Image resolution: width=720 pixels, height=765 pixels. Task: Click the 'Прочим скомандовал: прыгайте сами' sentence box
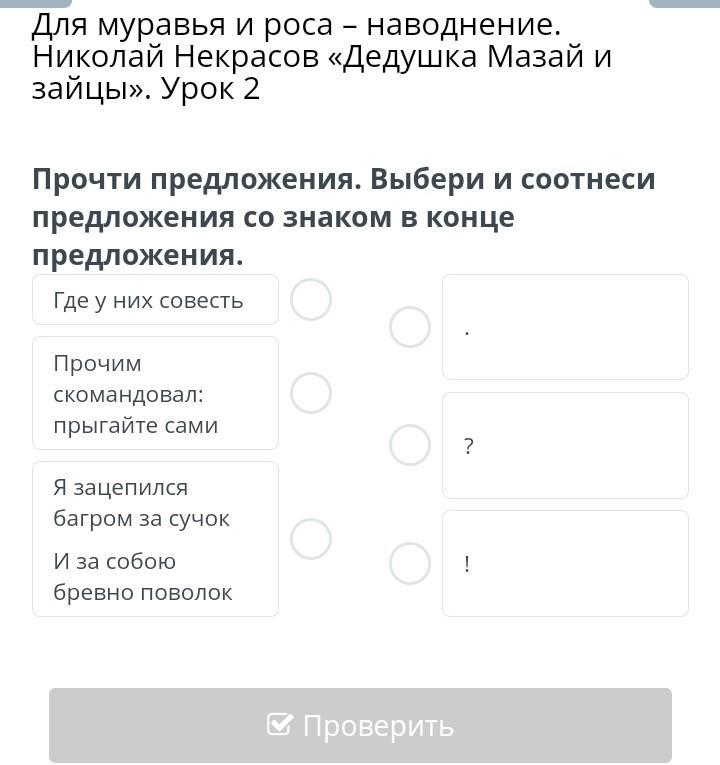point(155,393)
